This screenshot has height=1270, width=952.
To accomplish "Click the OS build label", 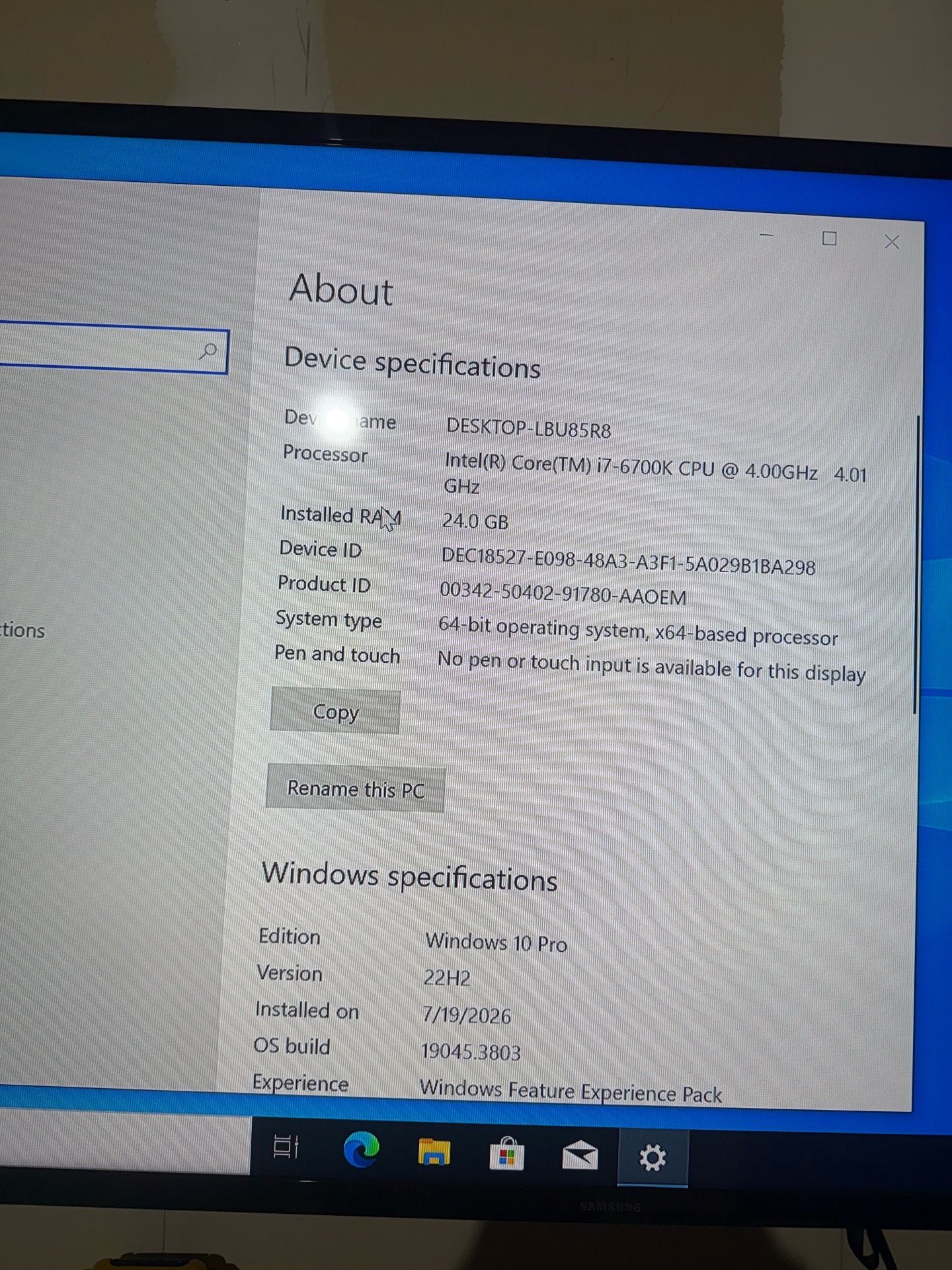I will 292,1046.
